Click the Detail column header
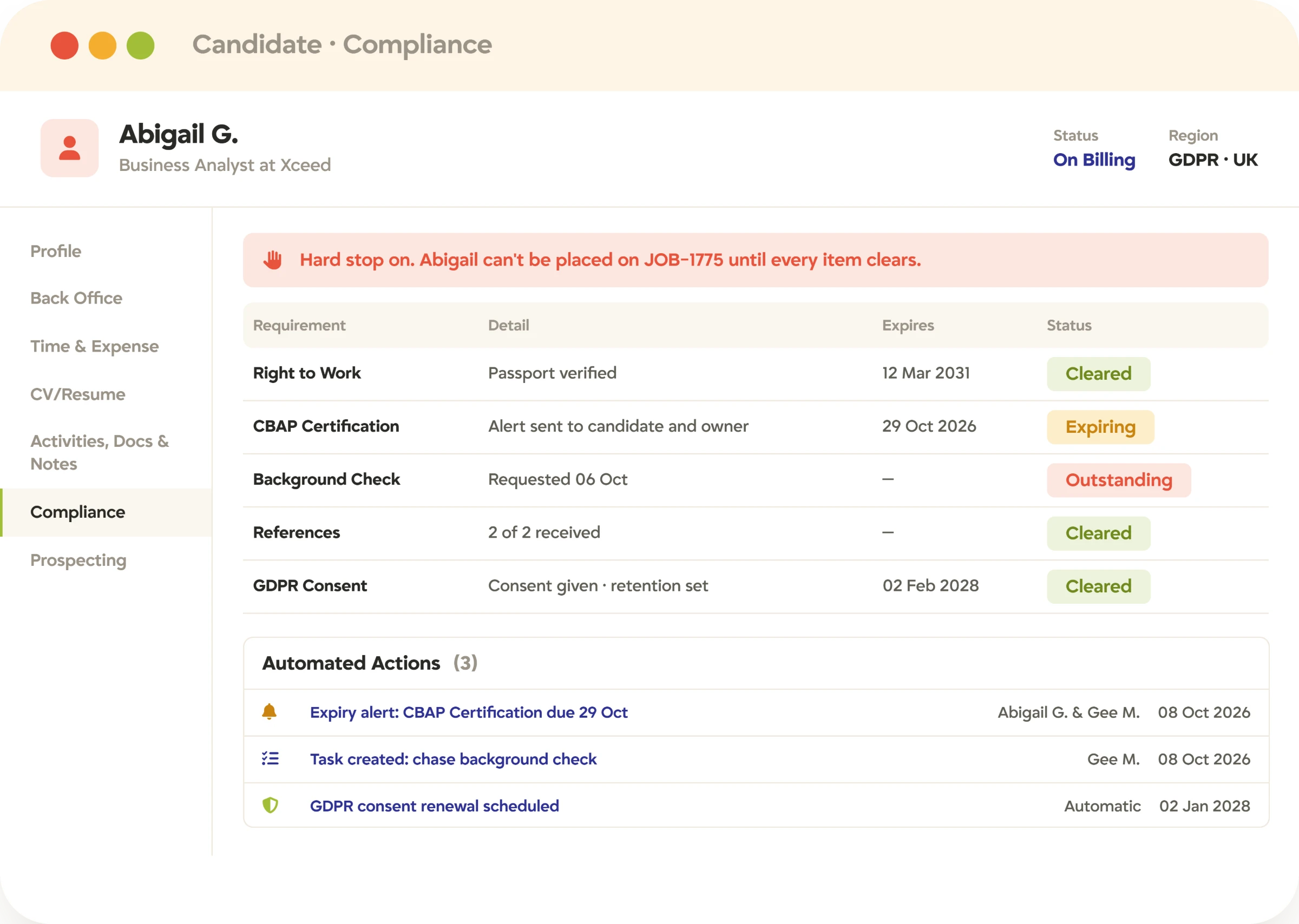This screenshot has width=1299, height=924. (x=508, y=326)
